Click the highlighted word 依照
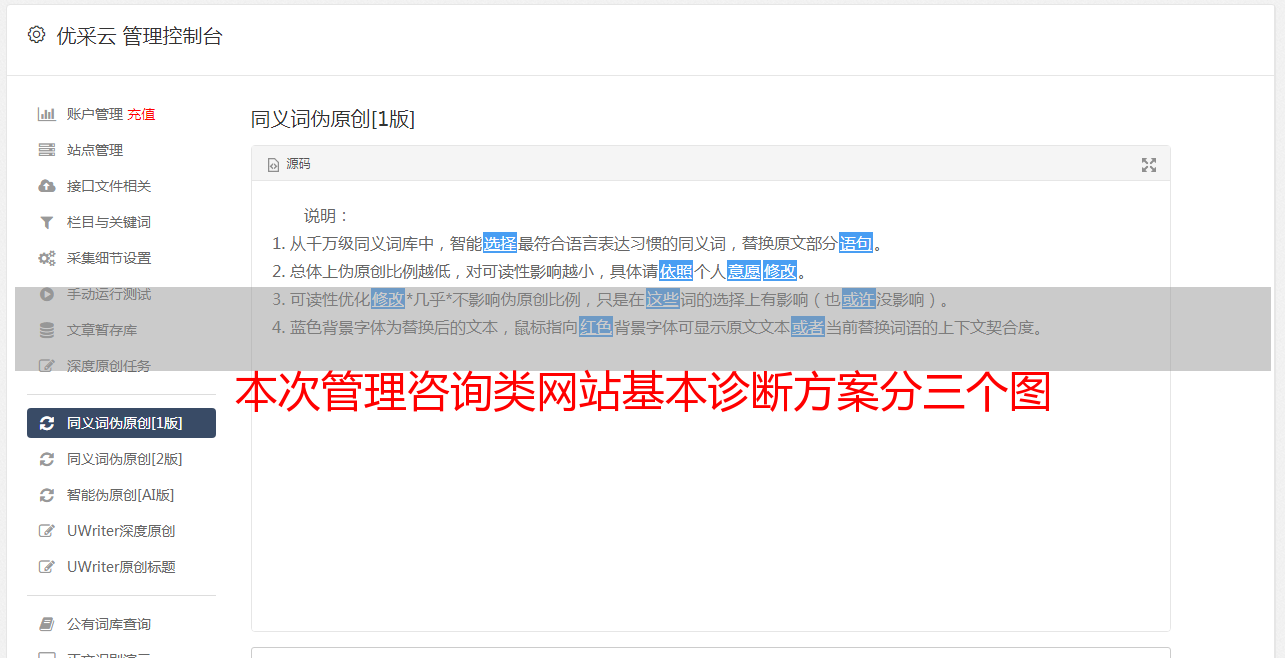This screenshot has width=1285, height=658. pos(676,271)
